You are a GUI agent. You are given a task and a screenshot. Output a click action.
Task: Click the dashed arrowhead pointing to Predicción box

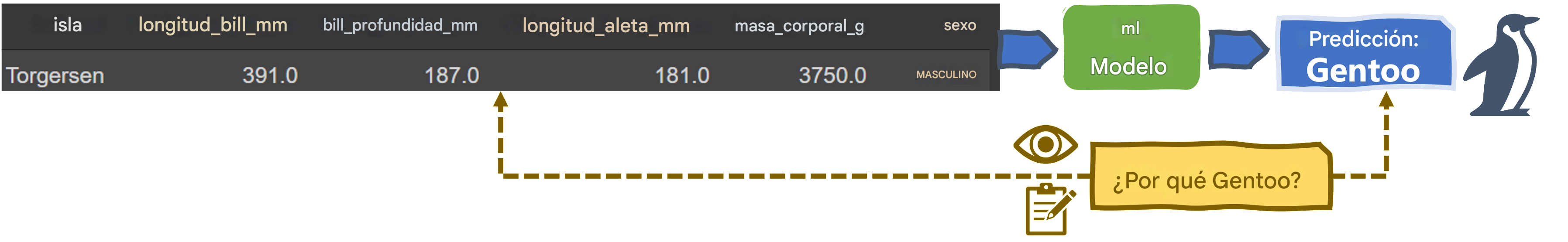pos(1386,101)
